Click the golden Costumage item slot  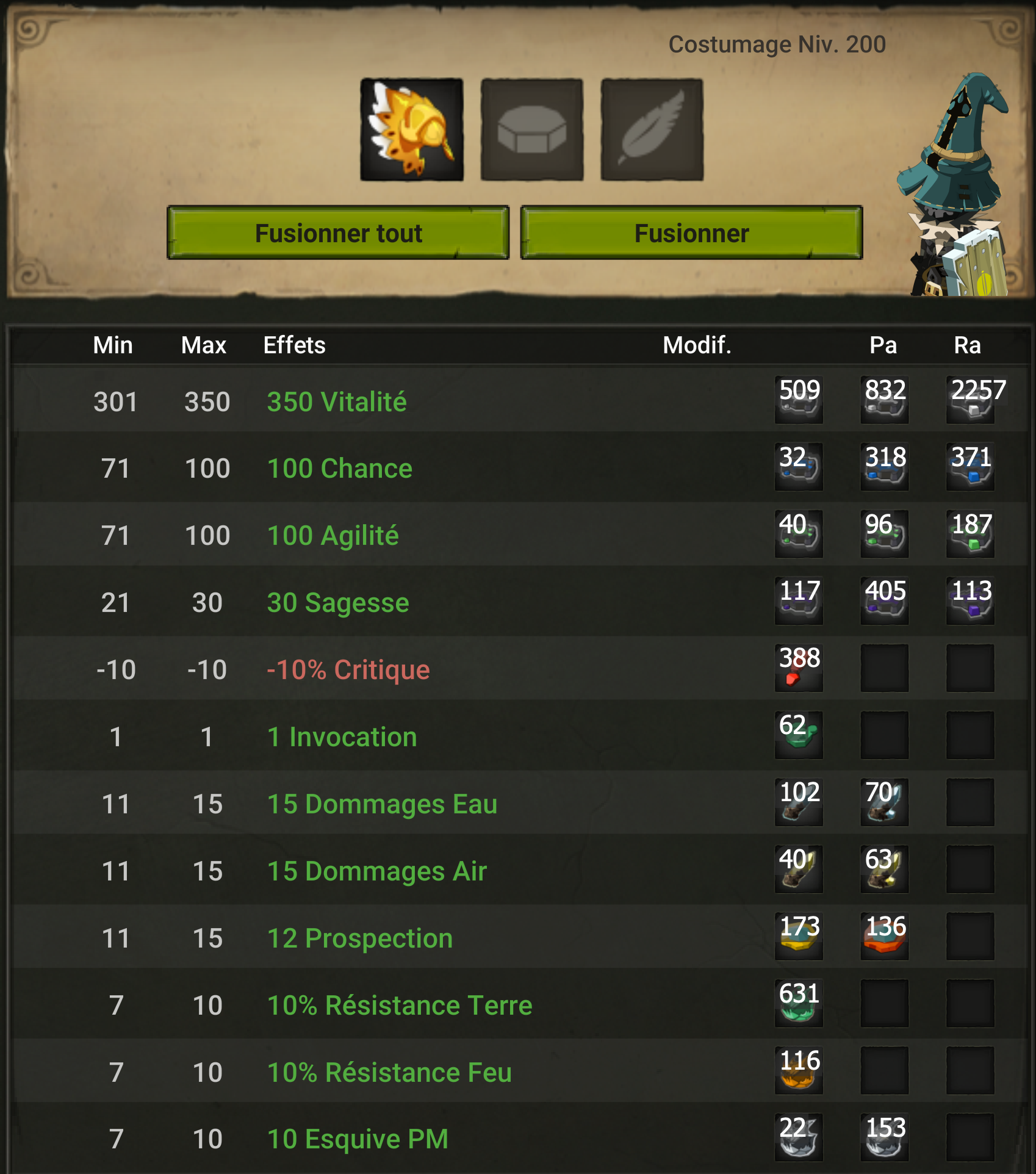412,129
